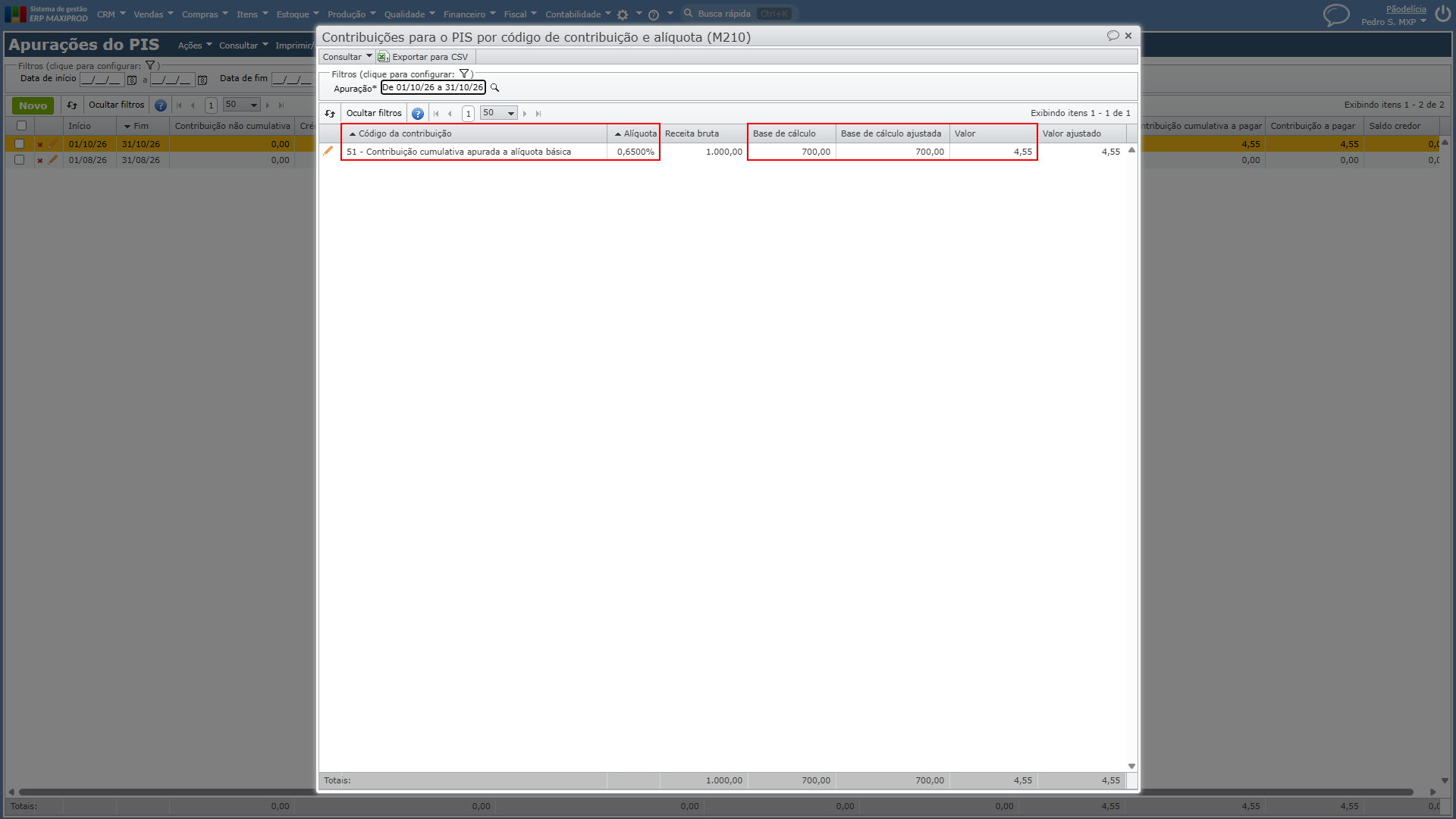This screenshot has width=1456, height=819.
Task: Open the Estoque menu
Action: click(x=297, y=14)
